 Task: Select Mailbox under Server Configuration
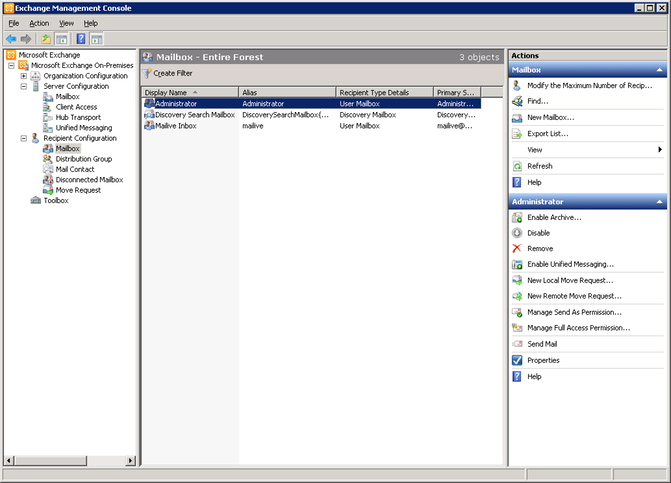coord(67,97)
